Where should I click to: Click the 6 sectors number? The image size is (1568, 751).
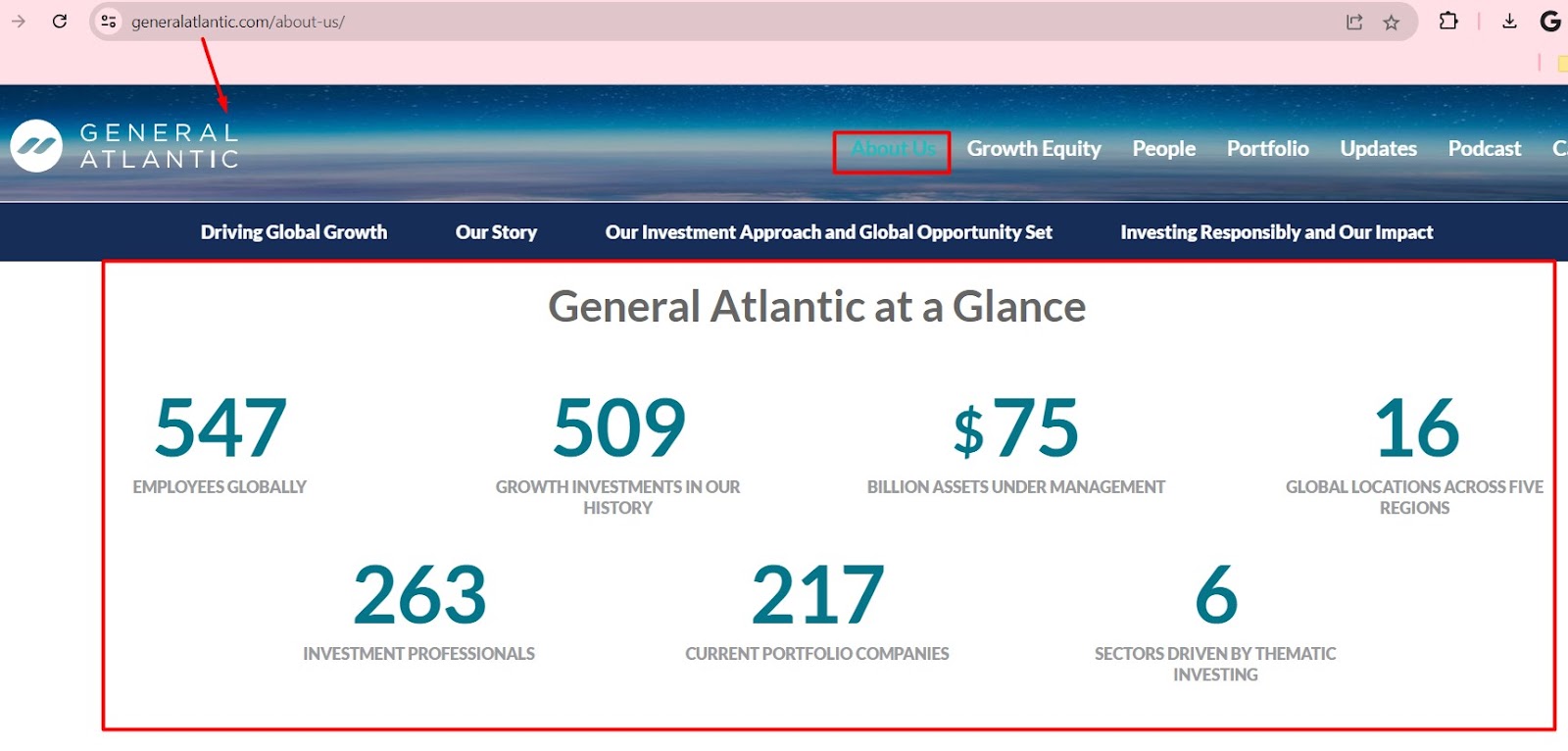(1216, 595)
